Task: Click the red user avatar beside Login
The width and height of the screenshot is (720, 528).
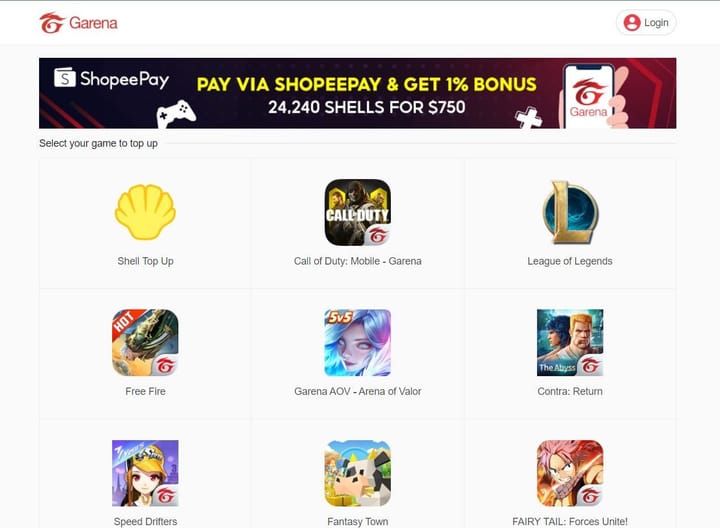Action: 632,22
